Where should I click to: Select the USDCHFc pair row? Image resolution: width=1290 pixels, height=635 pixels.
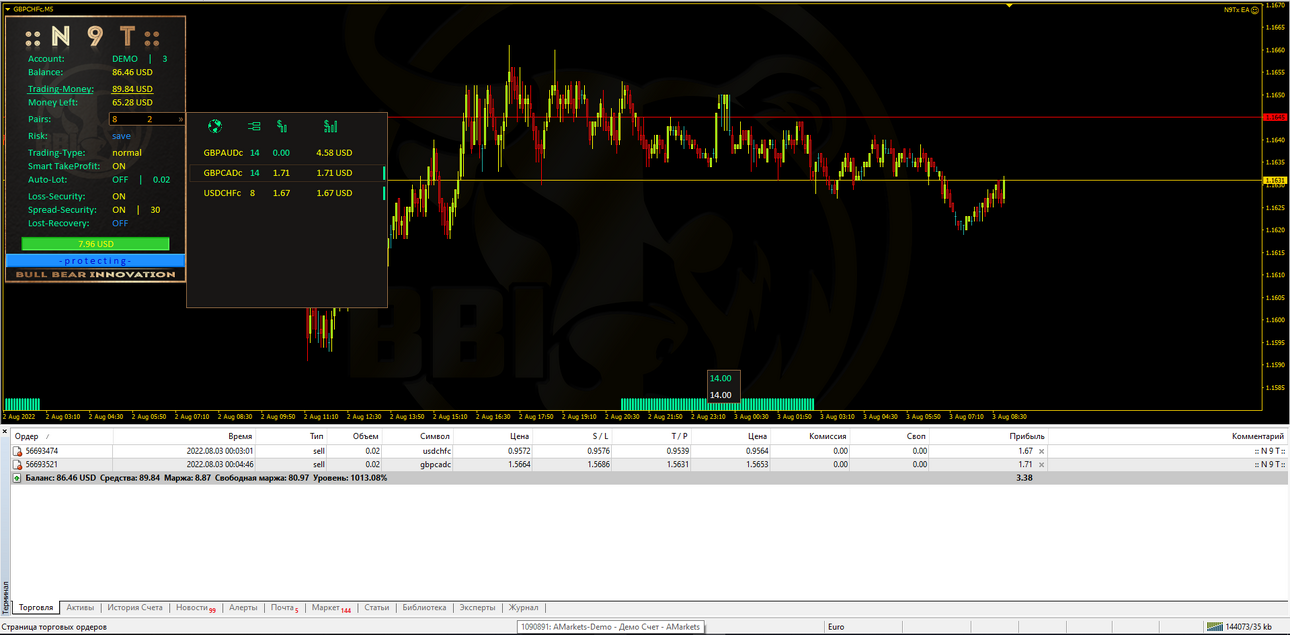pos(287,193)
